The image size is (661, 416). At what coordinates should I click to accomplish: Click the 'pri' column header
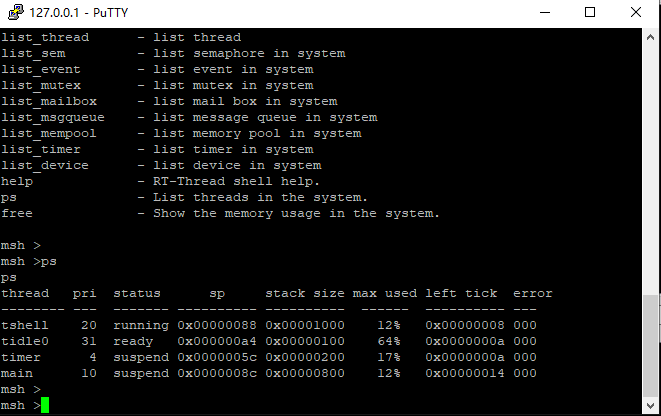[85, 294]
